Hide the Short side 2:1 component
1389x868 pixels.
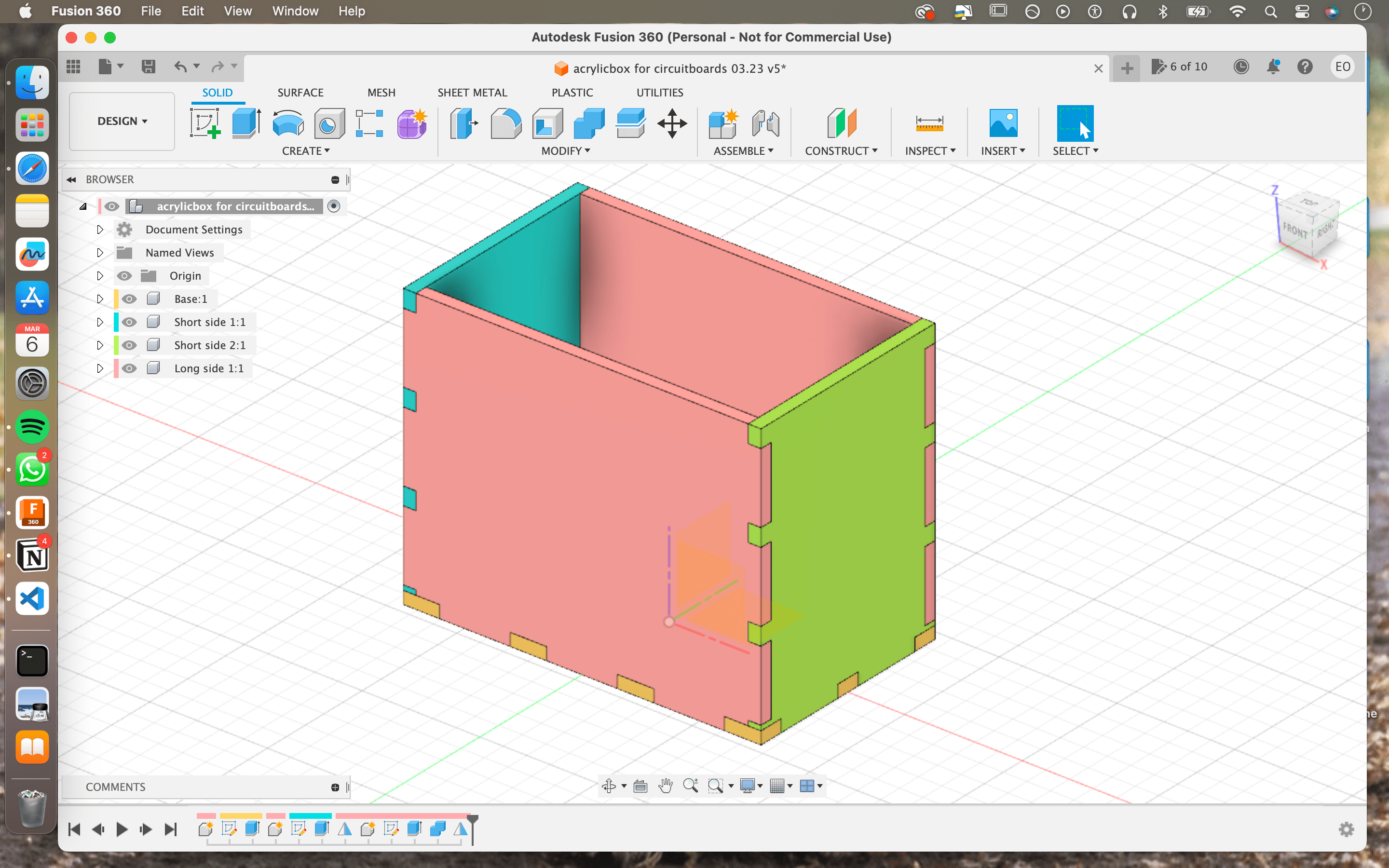129,345
